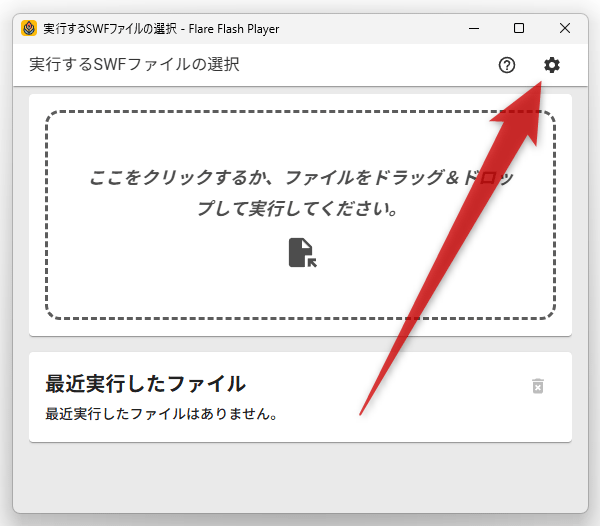Click the 'ここをクリックするか' instruction text

(300, 193)
